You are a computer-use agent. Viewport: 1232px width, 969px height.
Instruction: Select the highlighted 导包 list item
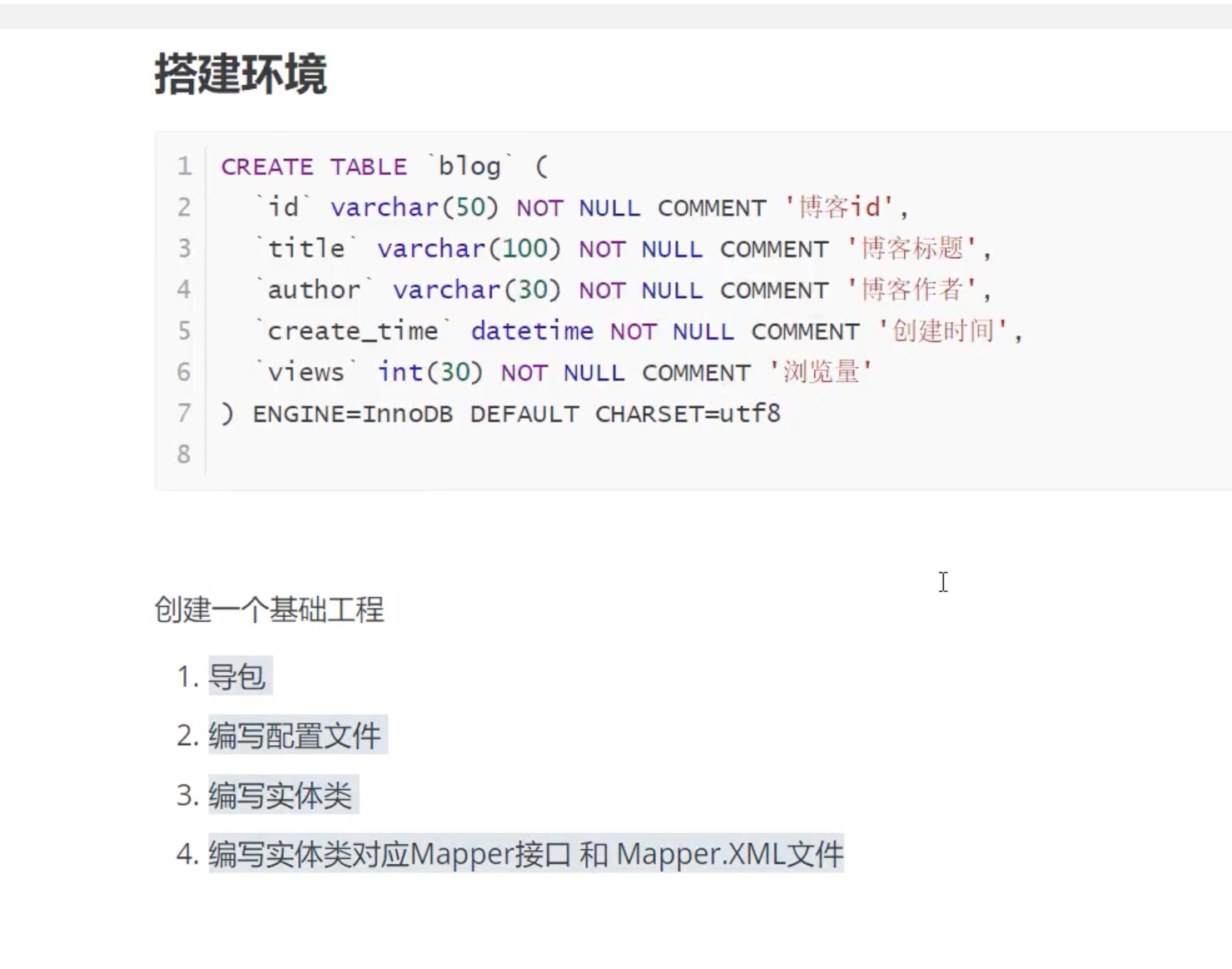click(240, 677)
